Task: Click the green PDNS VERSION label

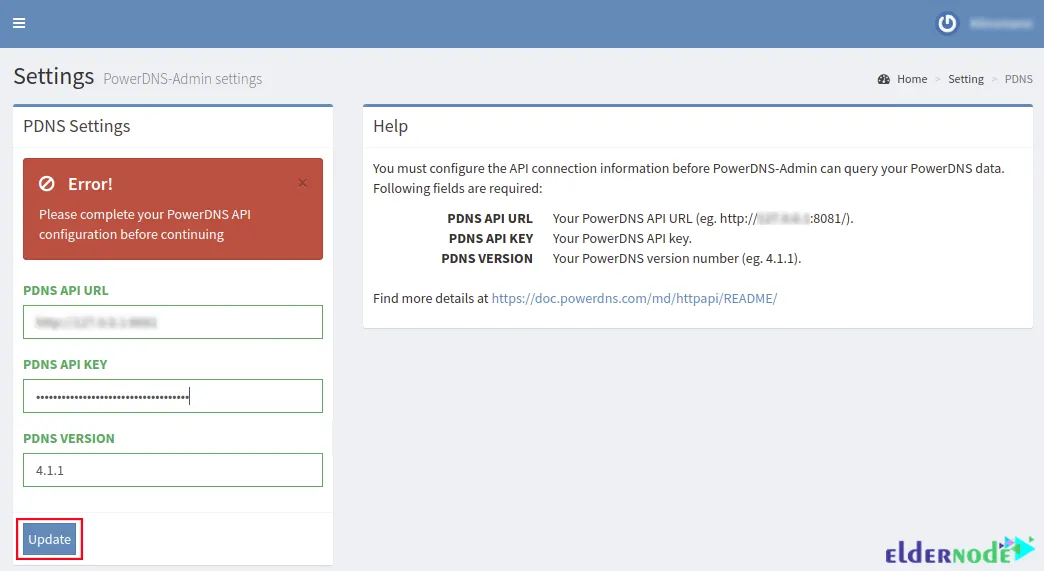Action: [x=69, y=439]
